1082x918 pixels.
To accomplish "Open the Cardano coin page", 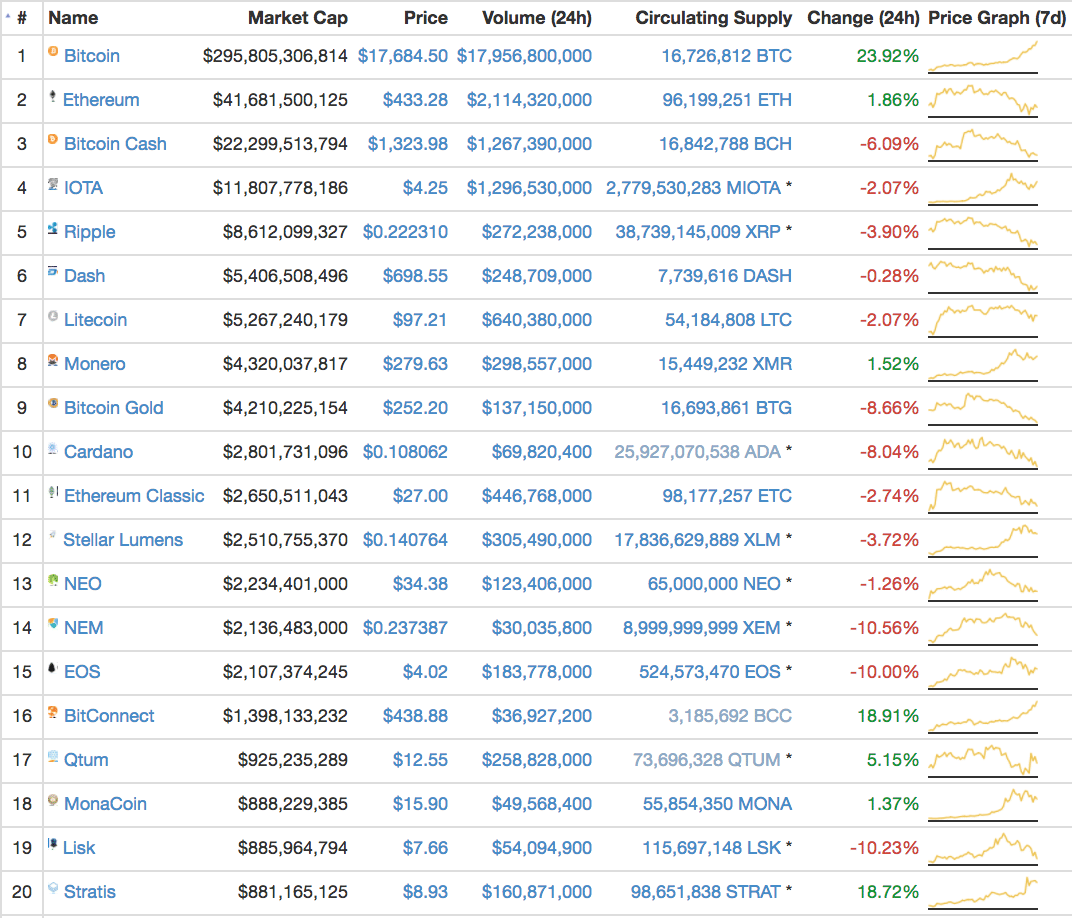I will coord(98,452).
